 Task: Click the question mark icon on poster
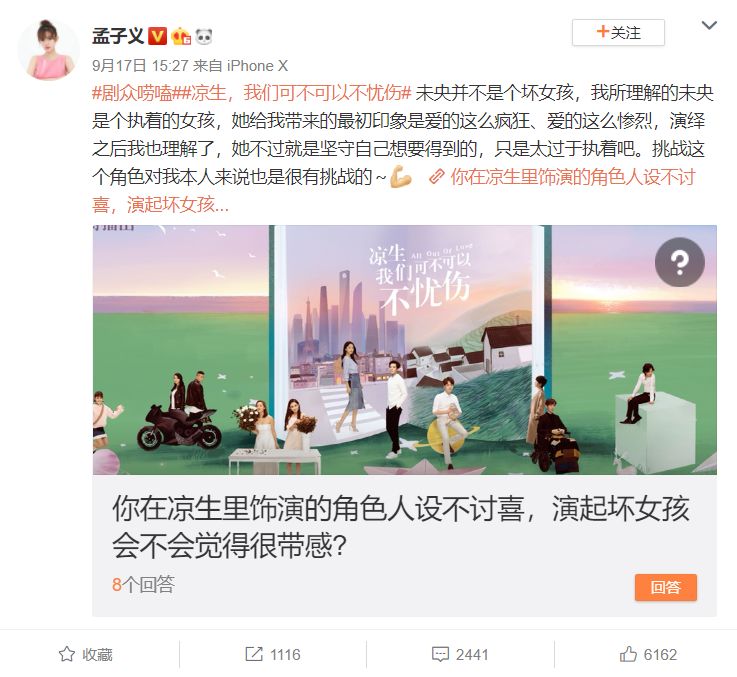coord(680,262)
